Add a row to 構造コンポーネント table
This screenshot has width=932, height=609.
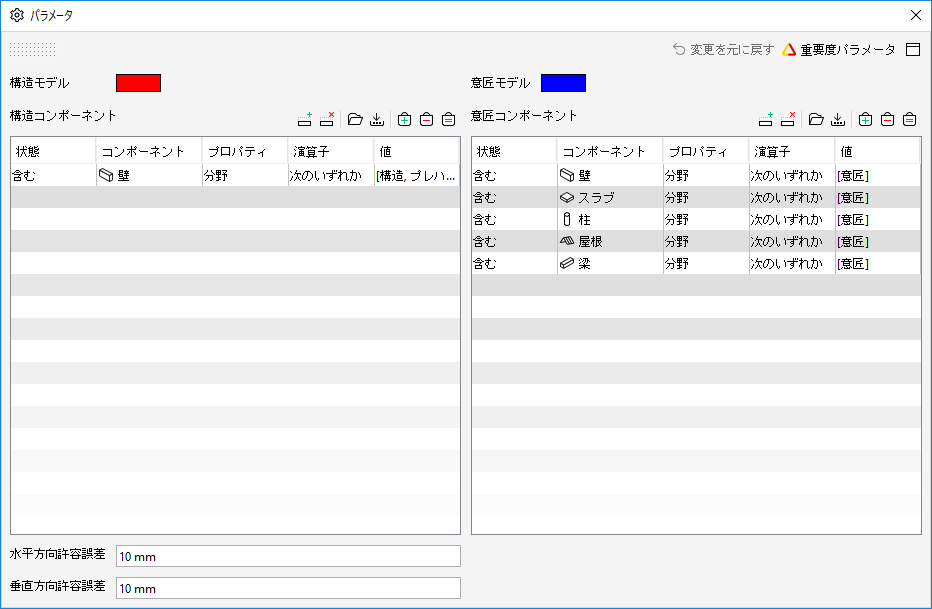[305, 119]
